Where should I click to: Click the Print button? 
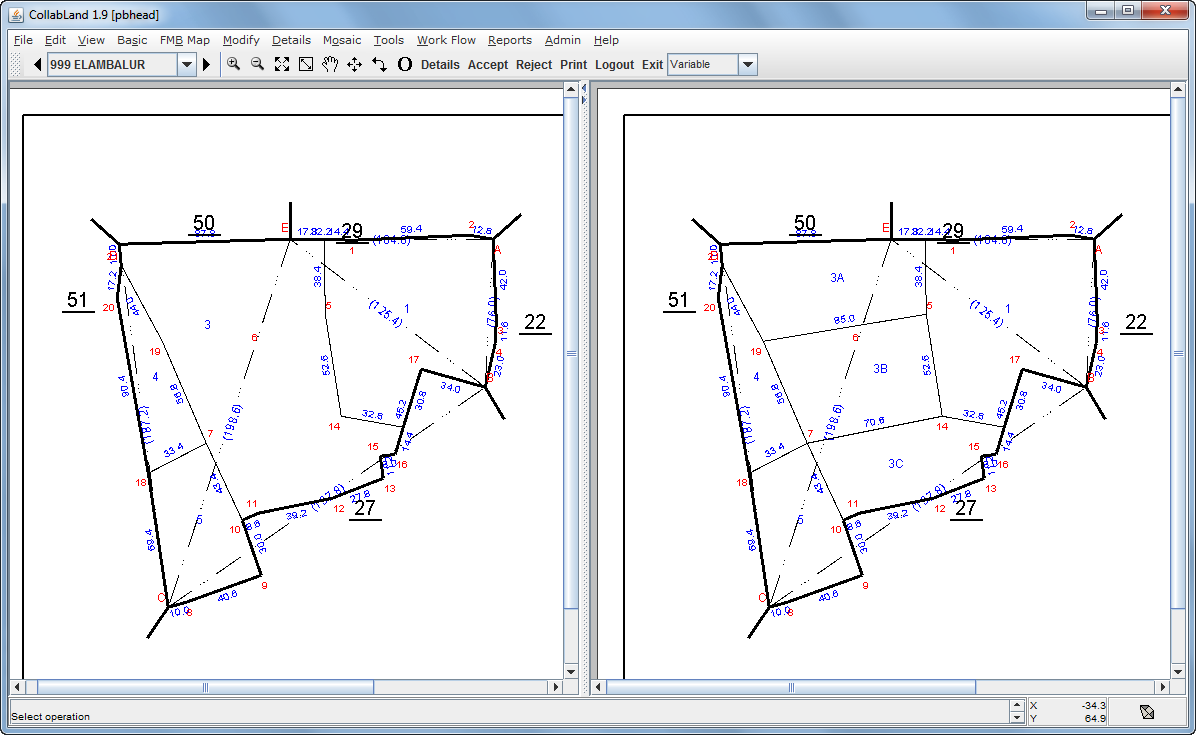[574, 65]
